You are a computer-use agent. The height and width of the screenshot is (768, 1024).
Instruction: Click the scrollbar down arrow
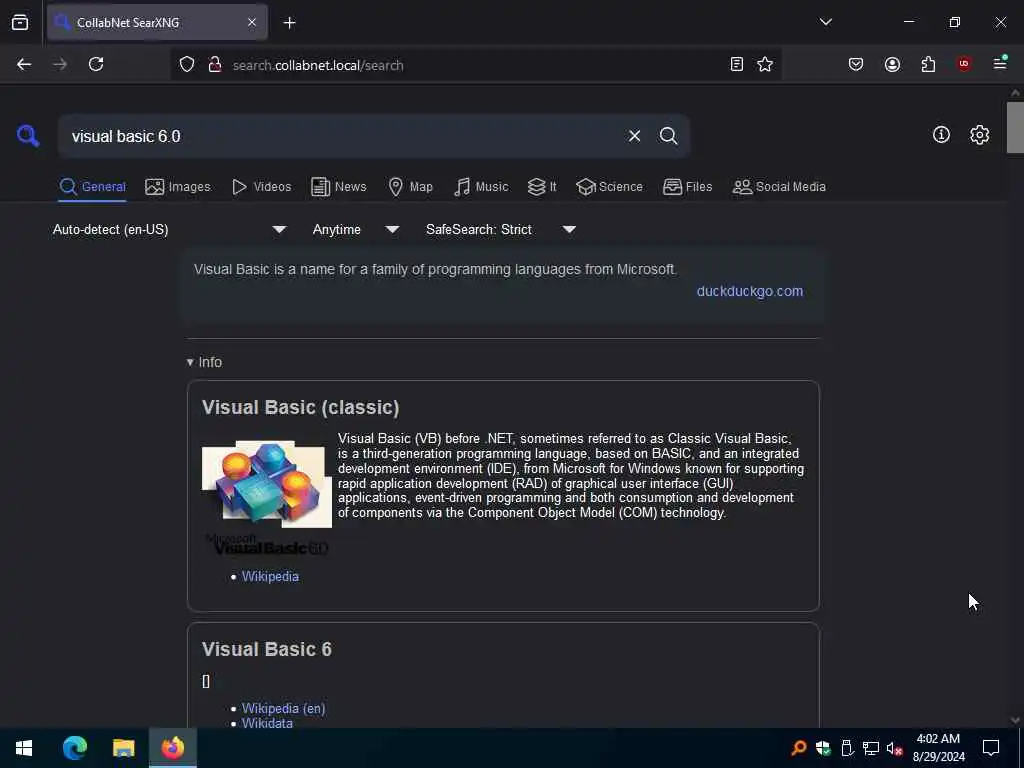(1015, 720)
